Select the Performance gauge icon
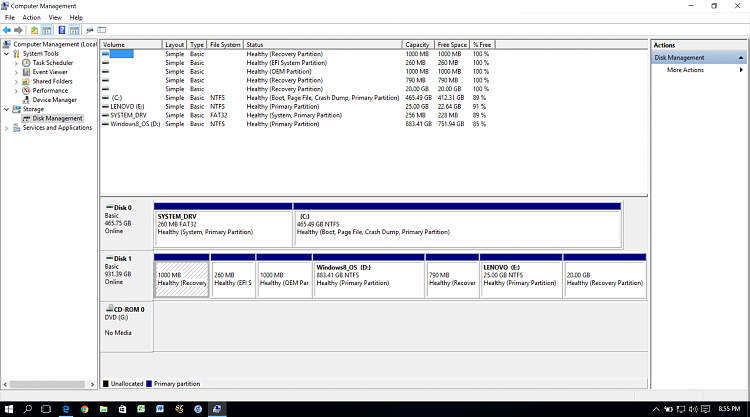This screenshot has height=417, width=750. point(26,90)
